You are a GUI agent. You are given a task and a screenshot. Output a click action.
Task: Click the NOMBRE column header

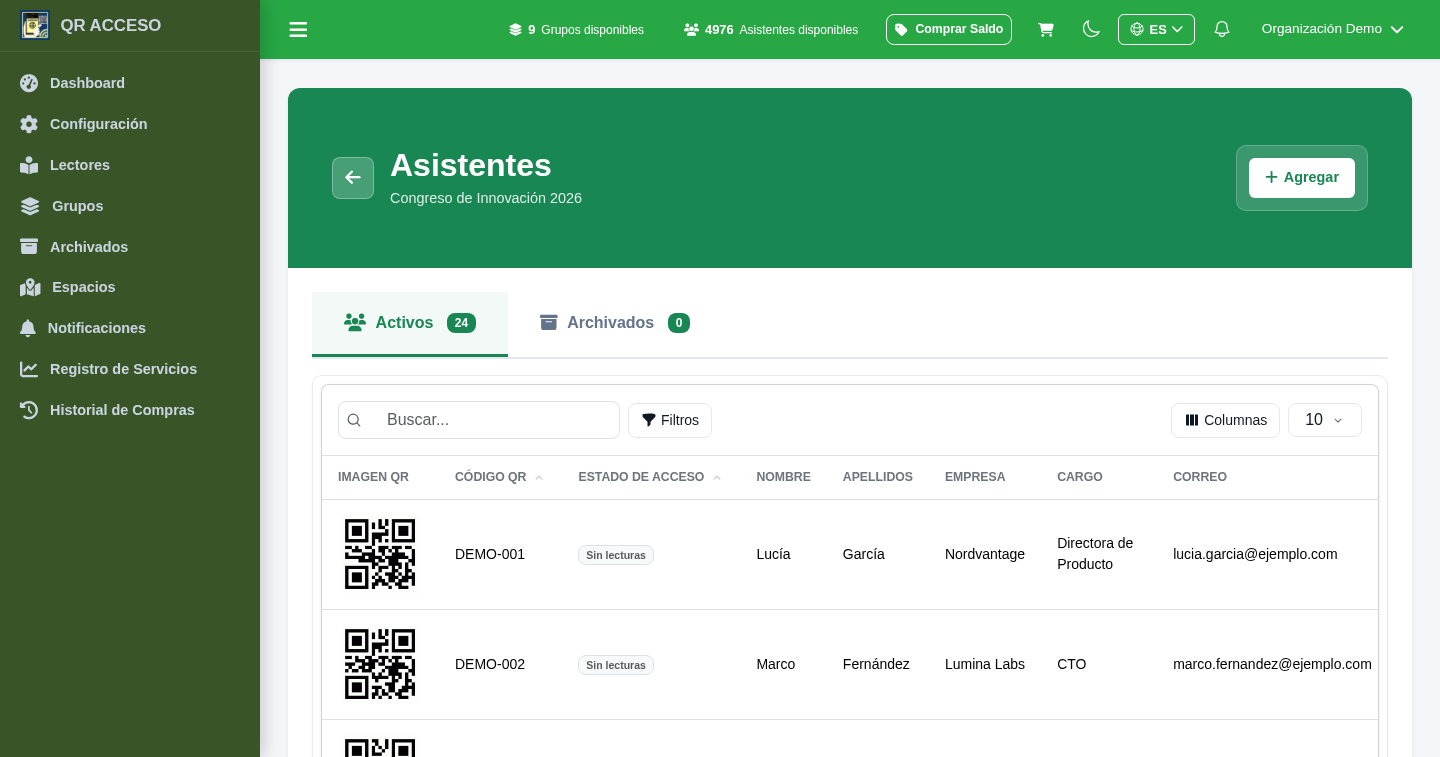click(x=783, y=477)
